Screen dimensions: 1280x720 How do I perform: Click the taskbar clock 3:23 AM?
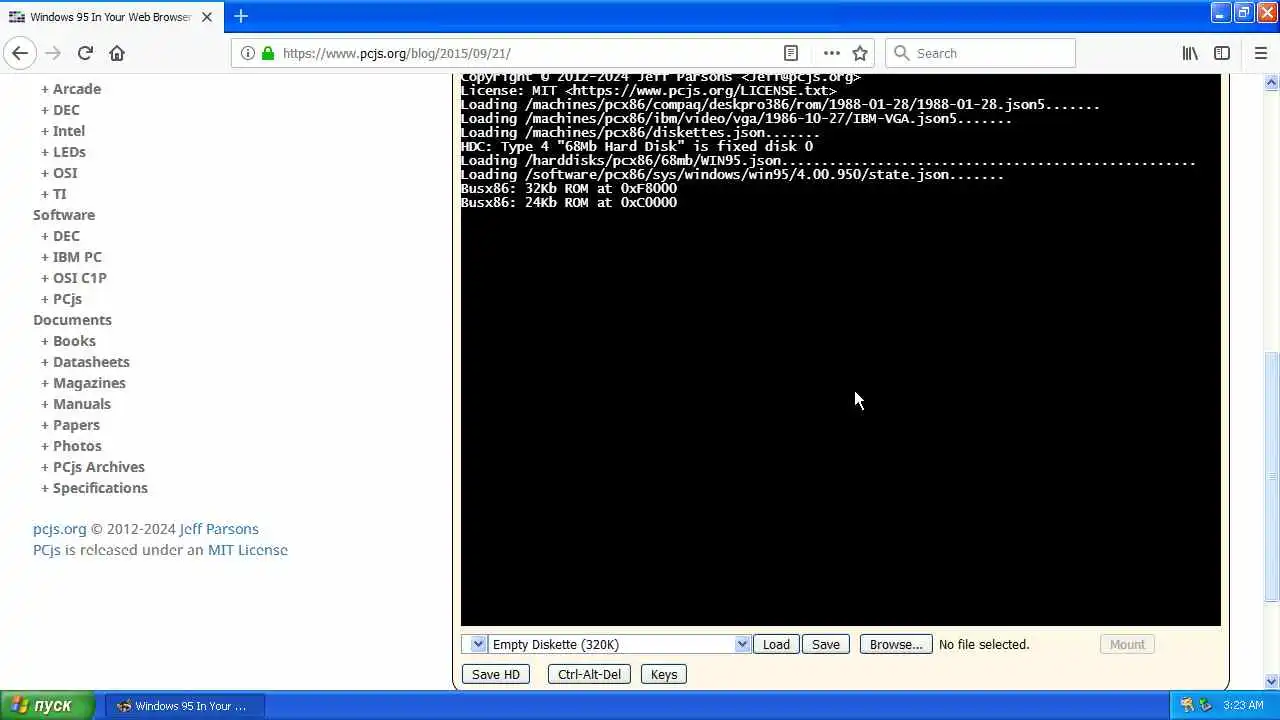pyautogui.click(x=1243, y=705)
